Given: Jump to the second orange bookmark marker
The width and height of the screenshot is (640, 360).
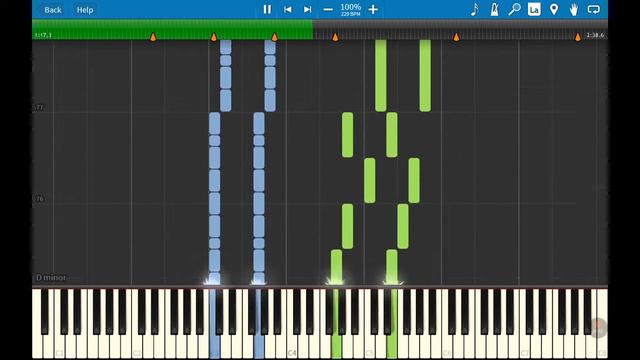Looking at the screenshot, I should (214, 37).
